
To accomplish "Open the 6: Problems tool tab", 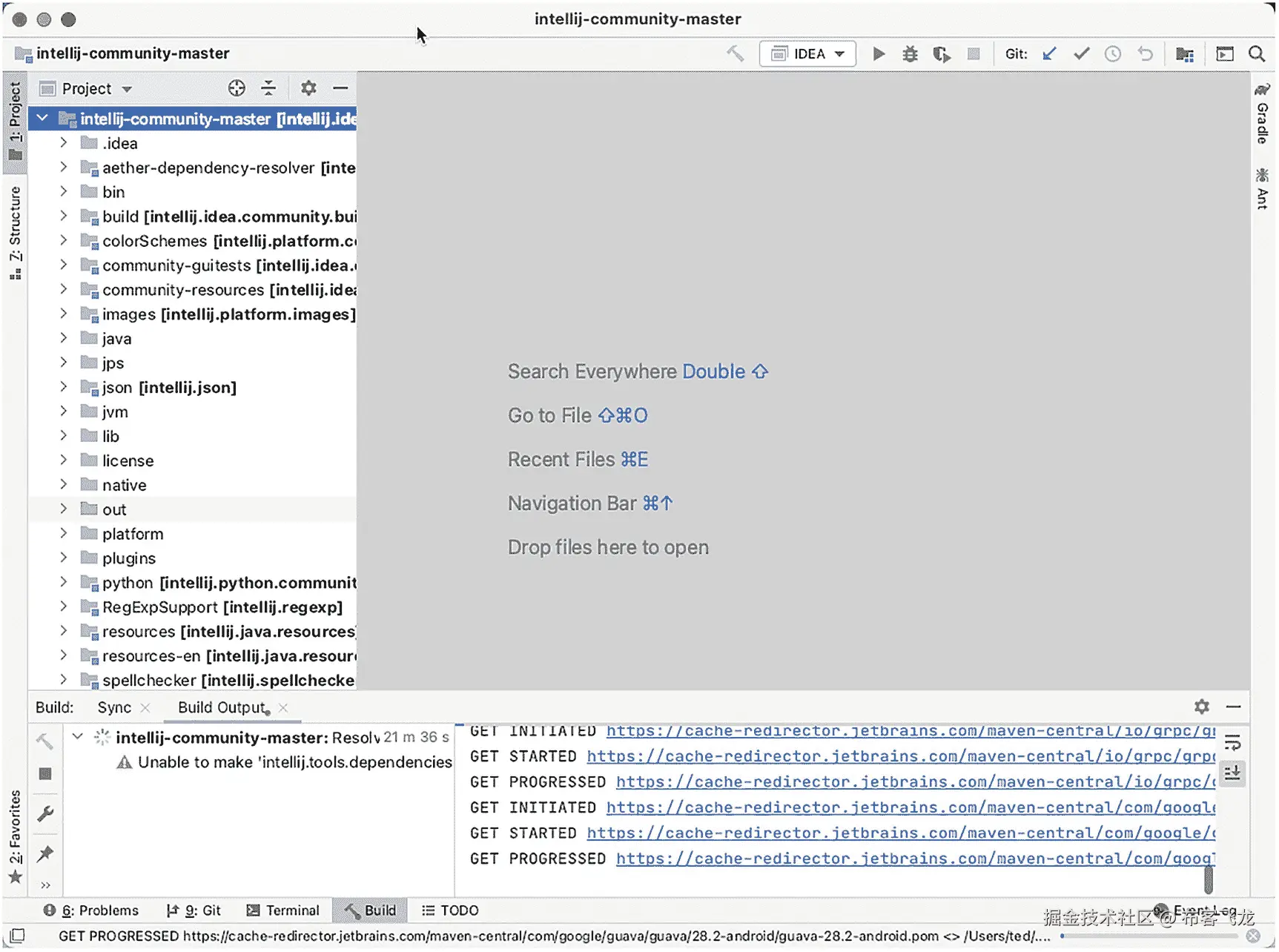I will click(x=91, y=910).
